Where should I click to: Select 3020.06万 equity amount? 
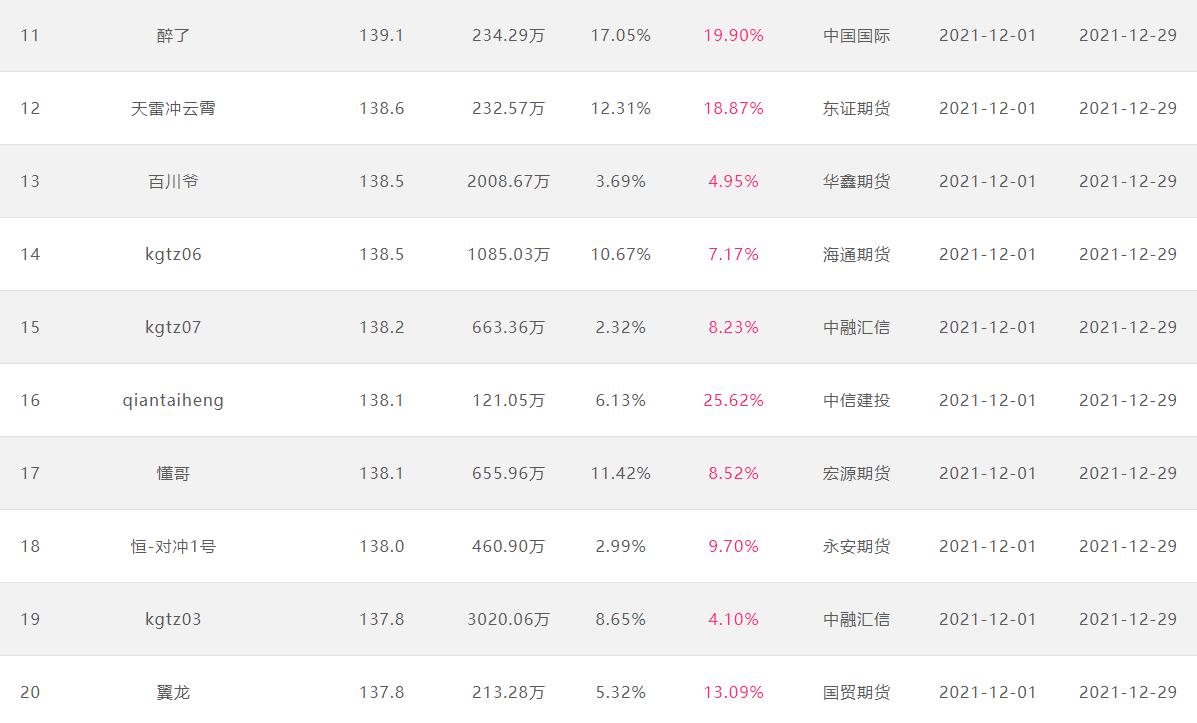(508, 619)
